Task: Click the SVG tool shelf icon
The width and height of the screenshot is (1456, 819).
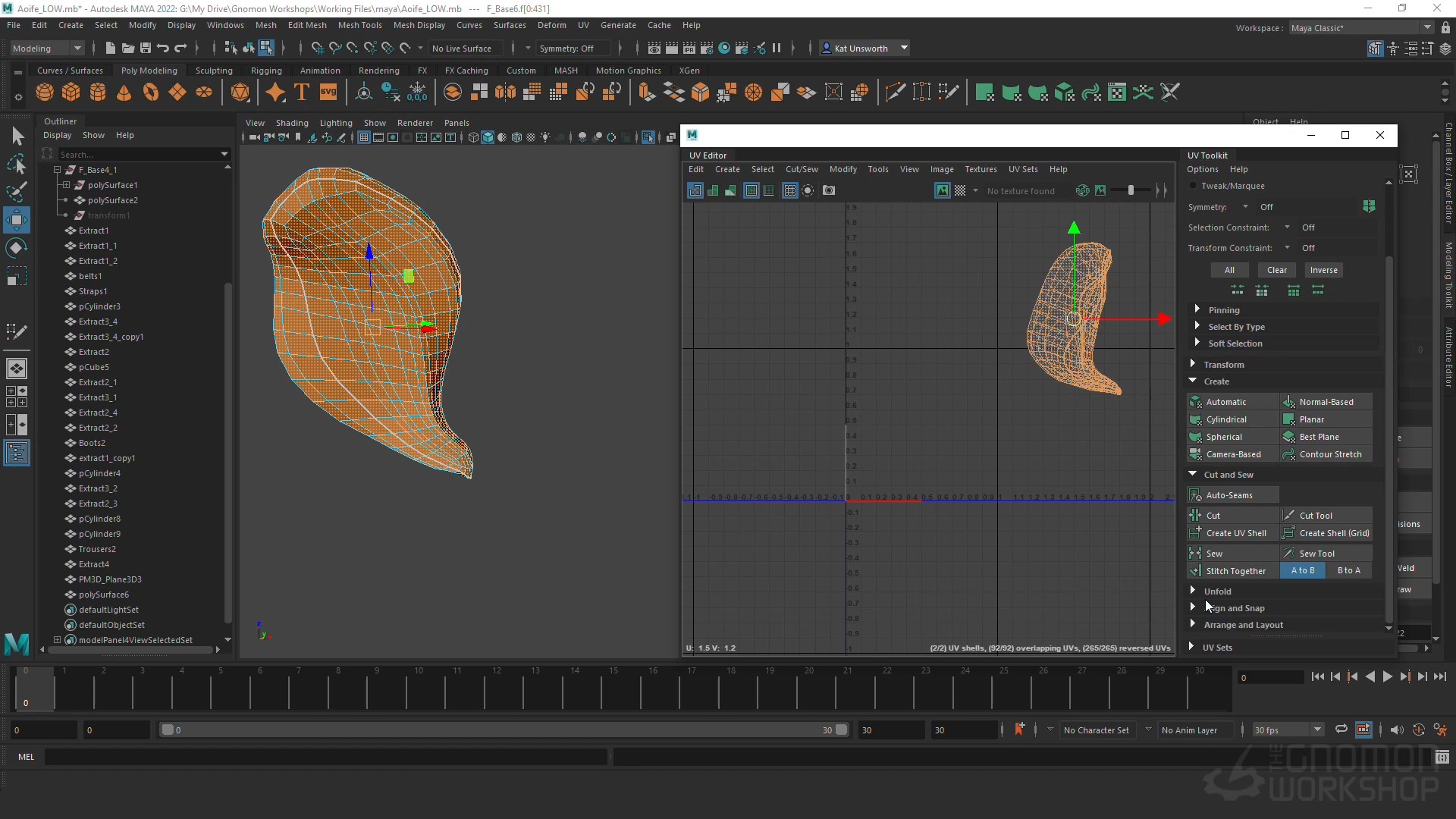Action: (328, 93)
